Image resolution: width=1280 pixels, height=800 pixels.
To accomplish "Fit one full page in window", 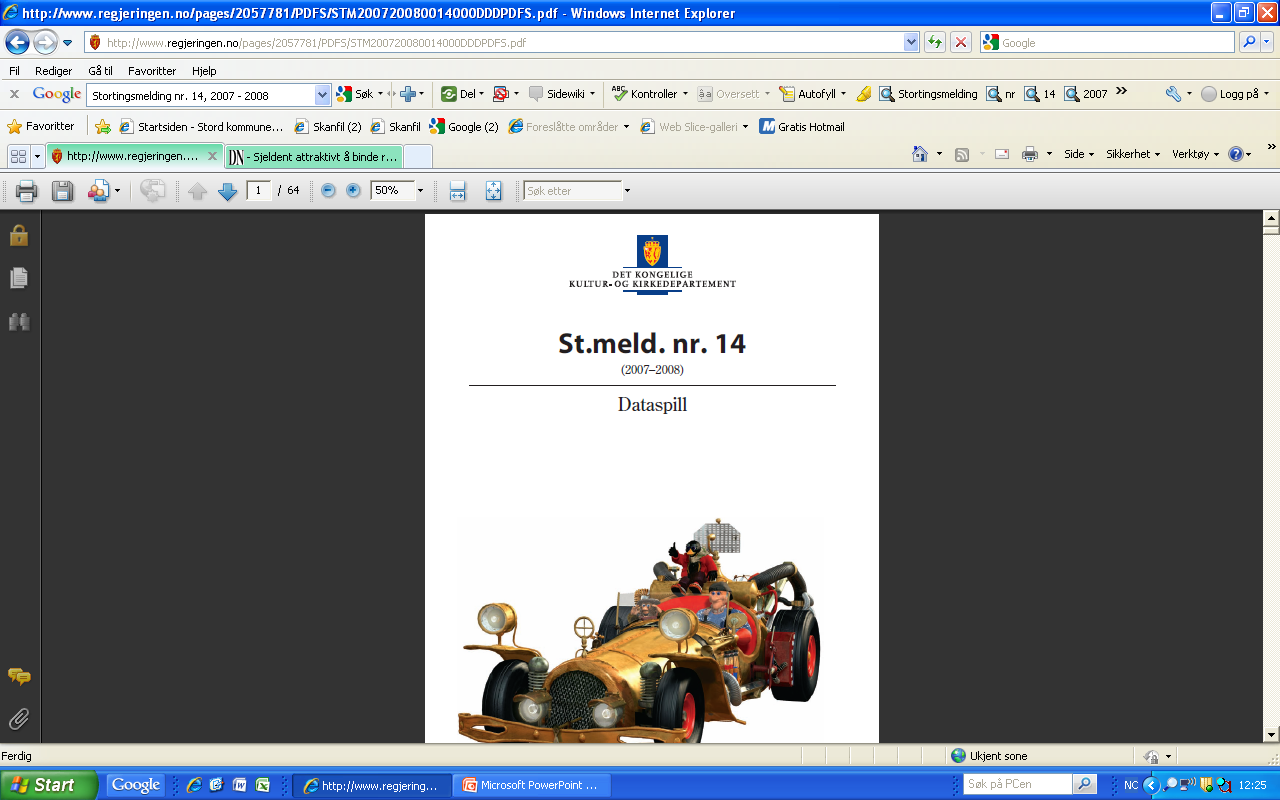I will [x=493, y=190].
